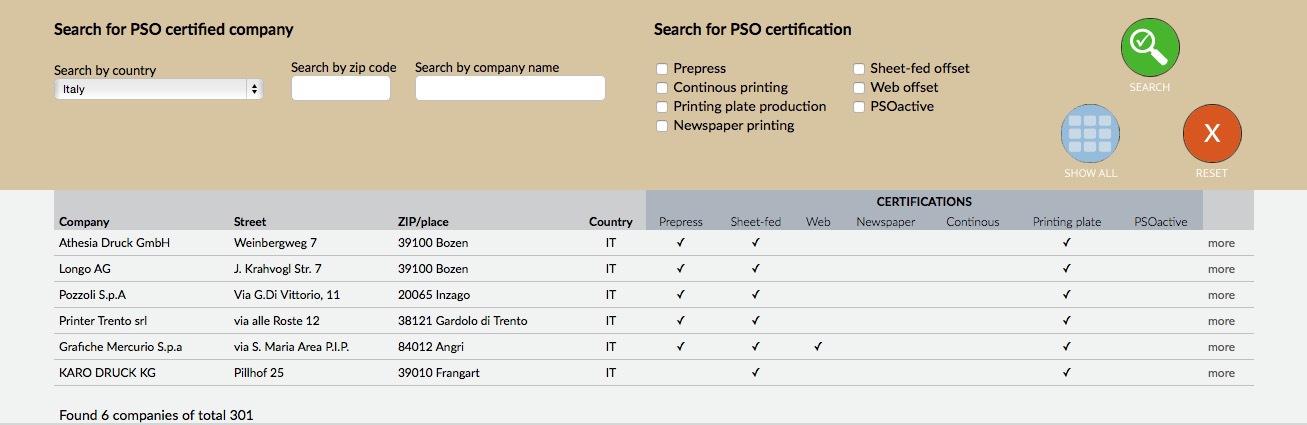The image size is (1307, 425).
Task: Click the blue grid Show All icon
Action: 1090,134
